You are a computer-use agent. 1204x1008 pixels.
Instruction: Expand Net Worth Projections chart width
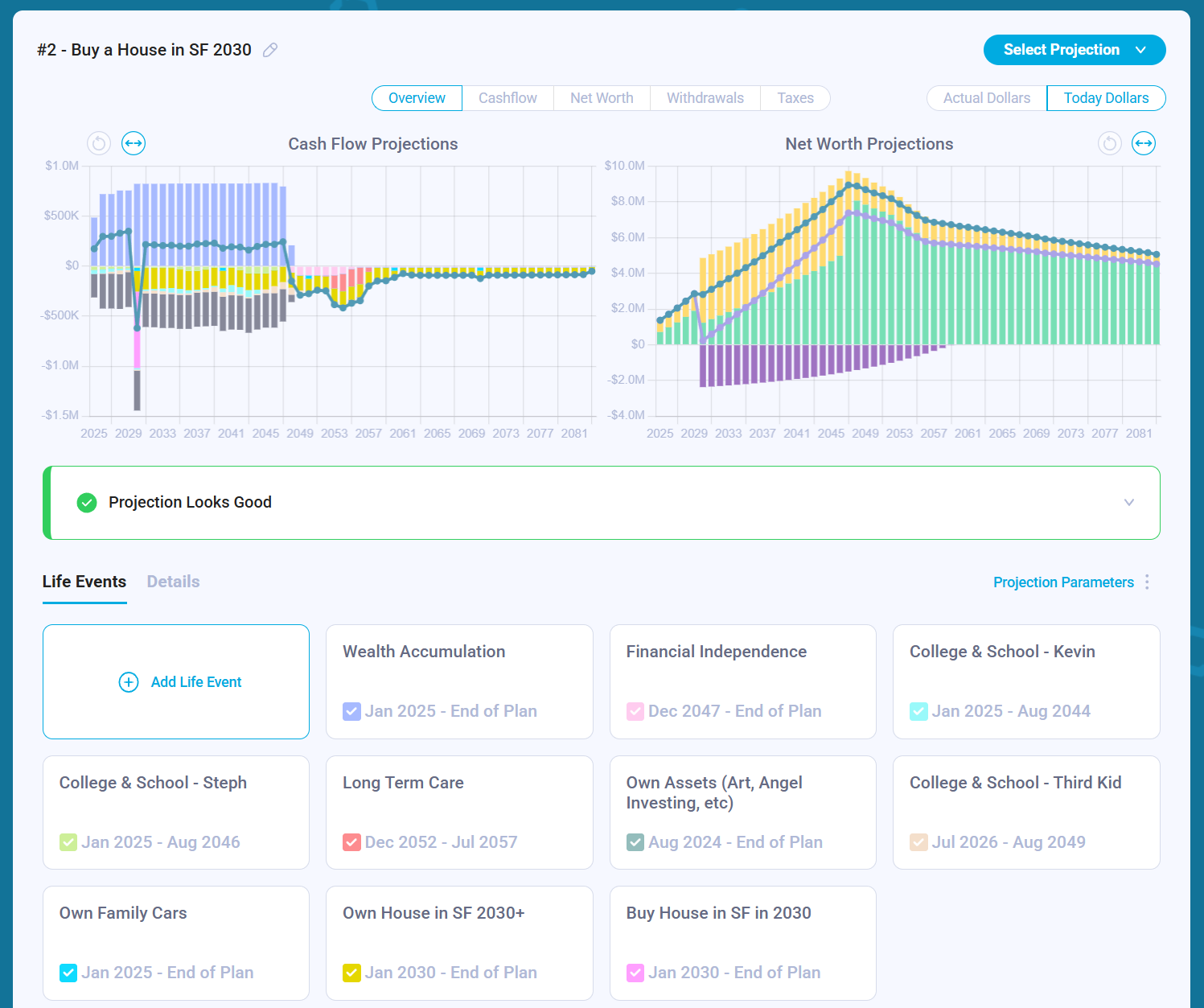click(x=1144, y=143)
